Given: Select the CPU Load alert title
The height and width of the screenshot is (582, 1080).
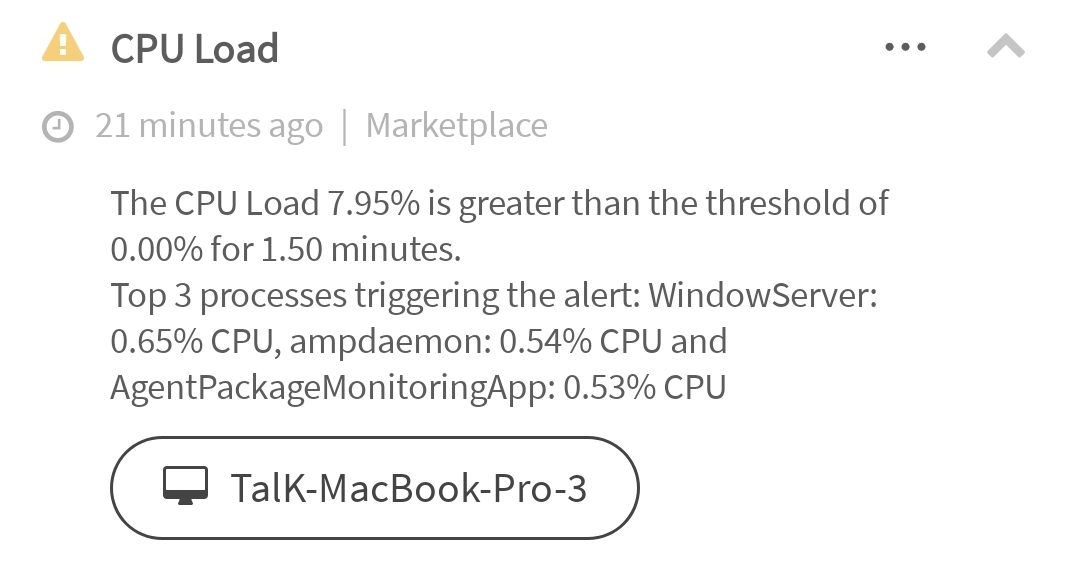Looking at the screenshot, I should point(194,48).
